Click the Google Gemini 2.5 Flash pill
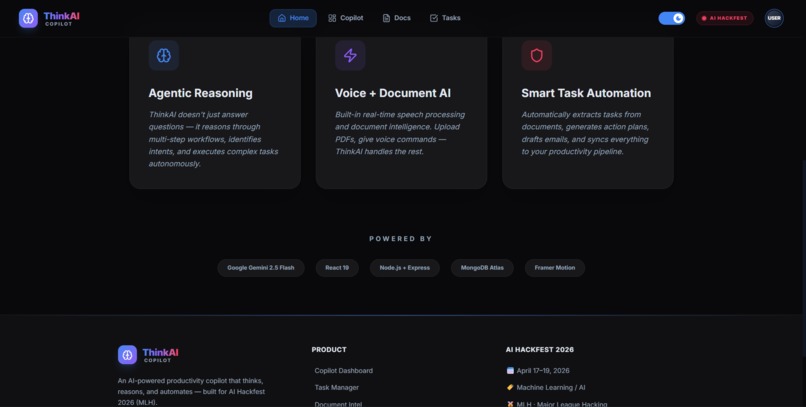 pyautogui.click(x=261, y=268)
